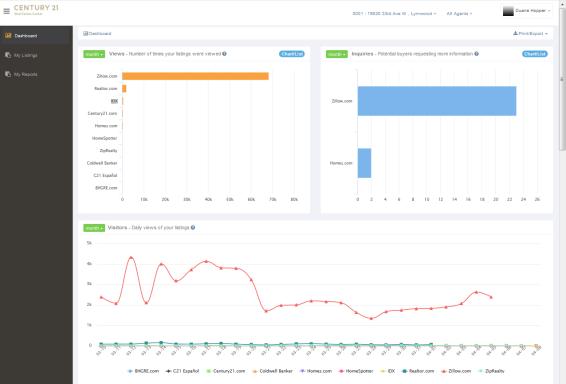
Task: Toggle BHGRE.com series in legend
Action: (144, 371)
